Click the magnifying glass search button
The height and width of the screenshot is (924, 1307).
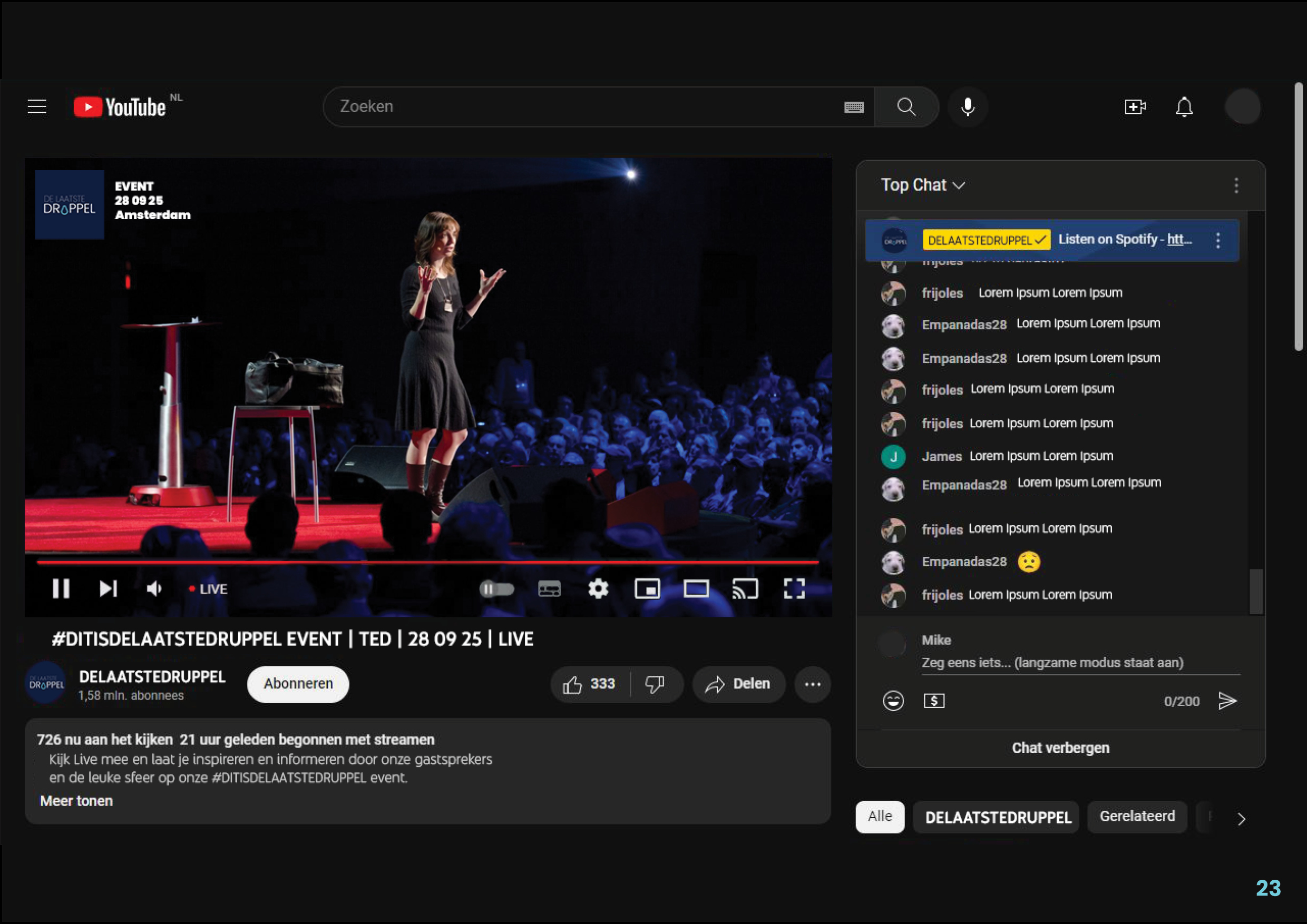click(x=906, y=106)
